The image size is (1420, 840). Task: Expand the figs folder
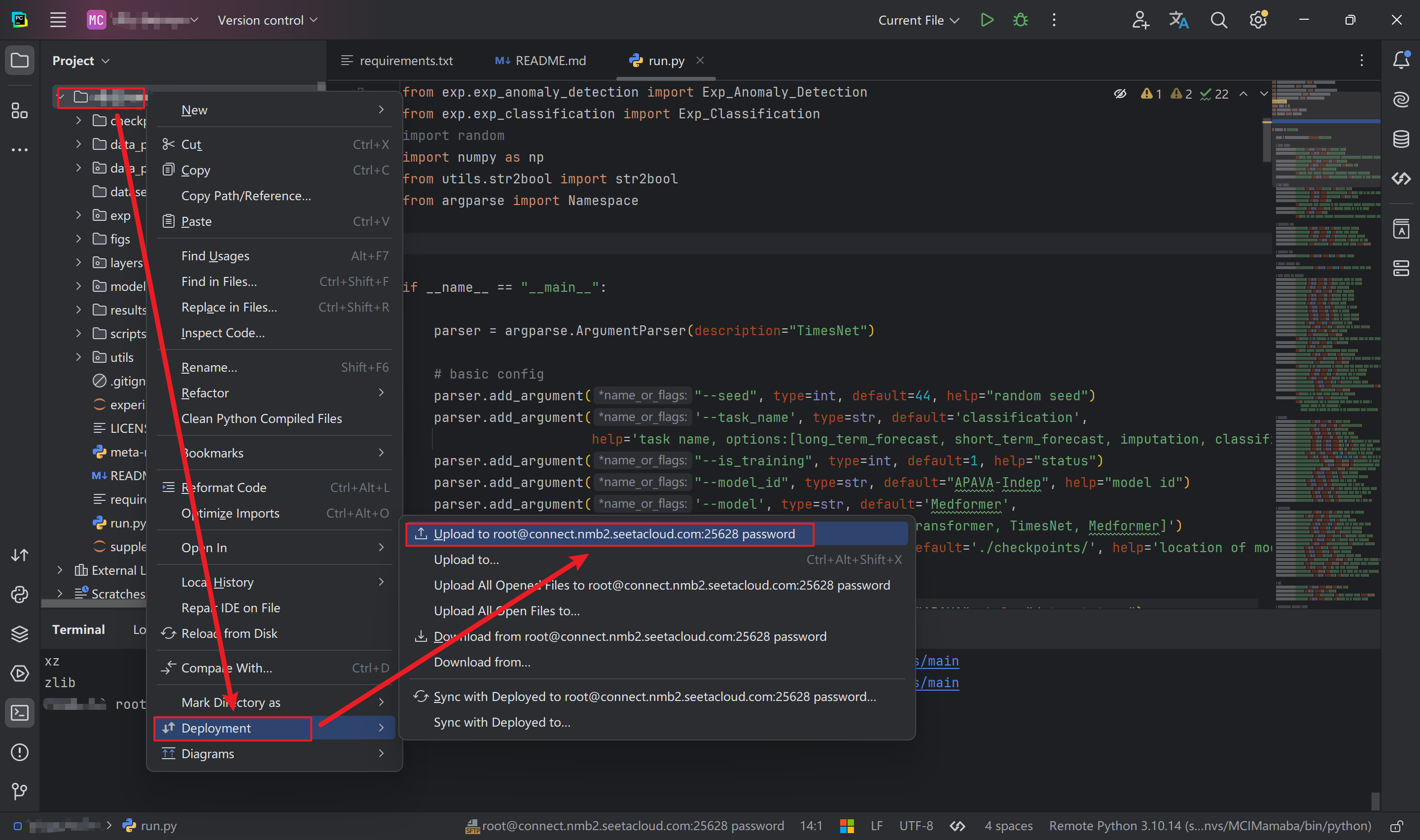[x=79, y=239]
